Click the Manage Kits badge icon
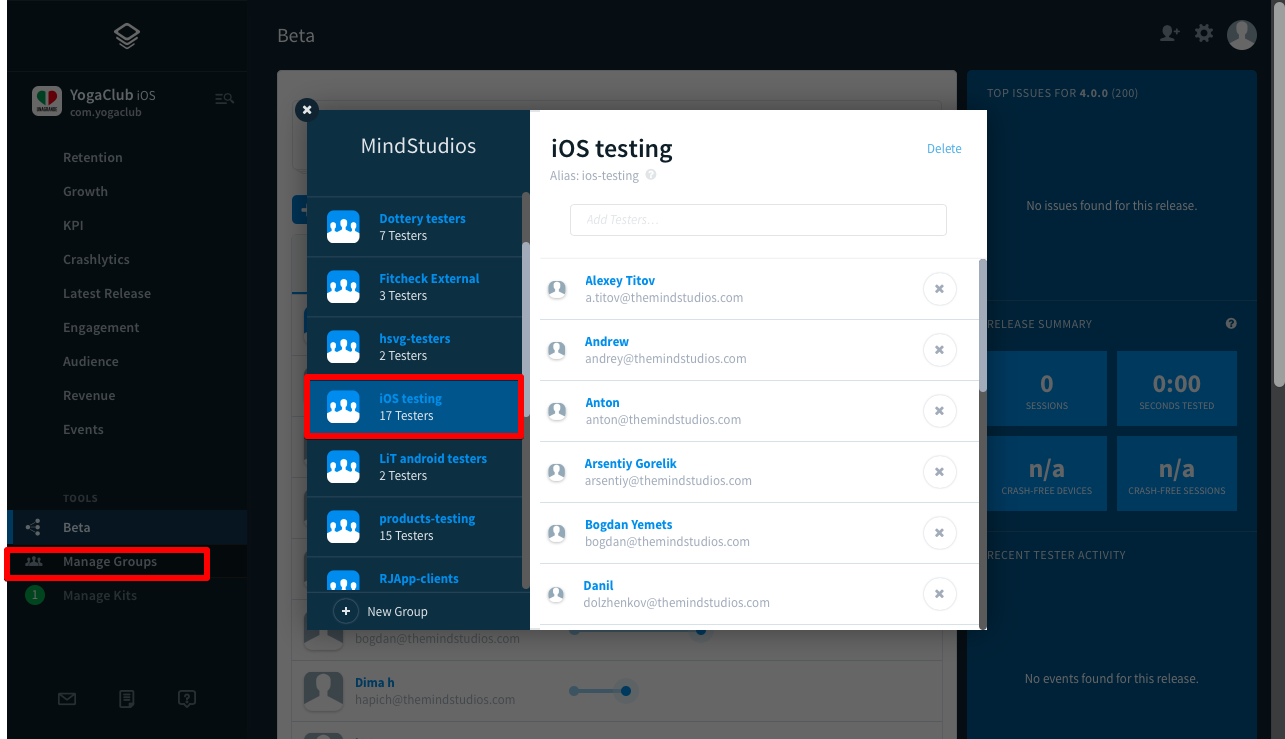 [35, 595]
